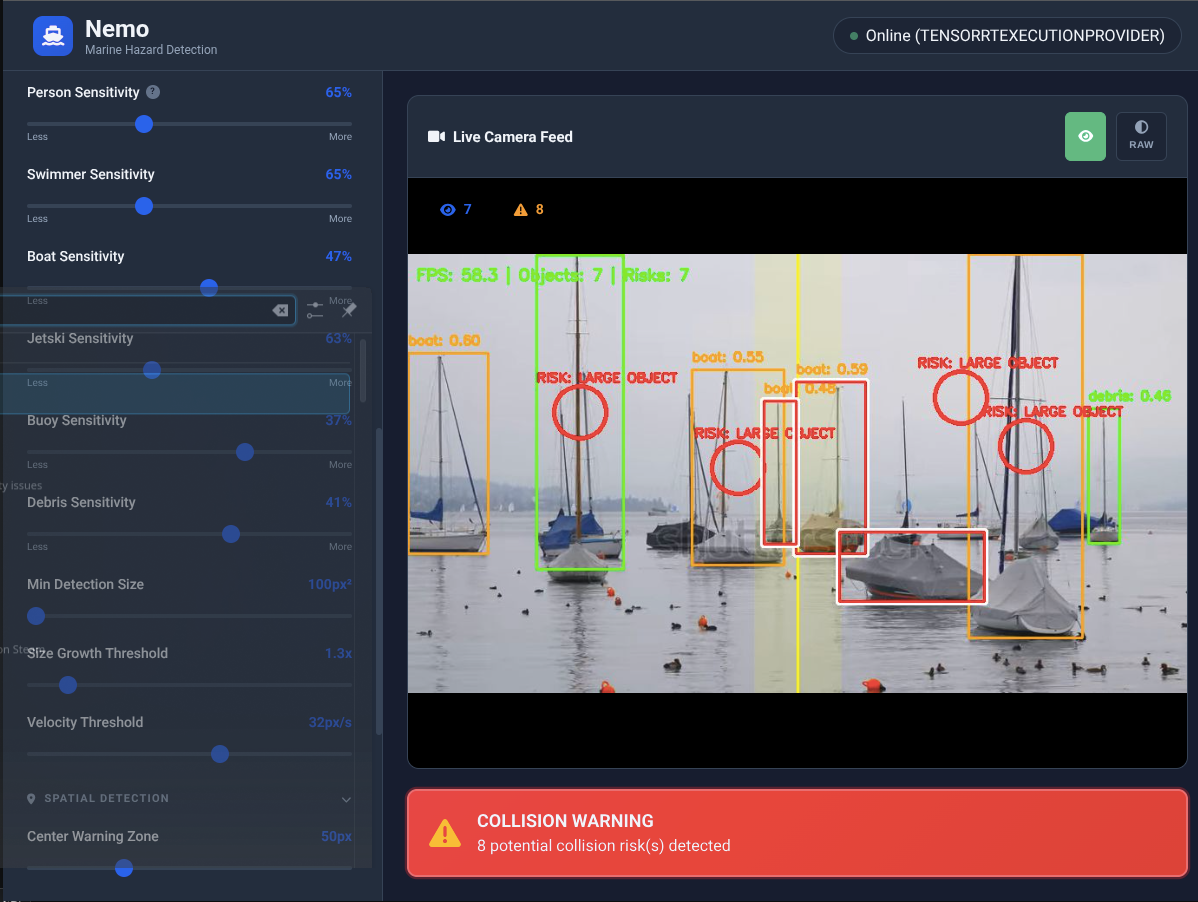Viewport: 1198px width, 902px height.
Task: Toggle the Online status indicator pill
Action: click(x=1006, y=35)
